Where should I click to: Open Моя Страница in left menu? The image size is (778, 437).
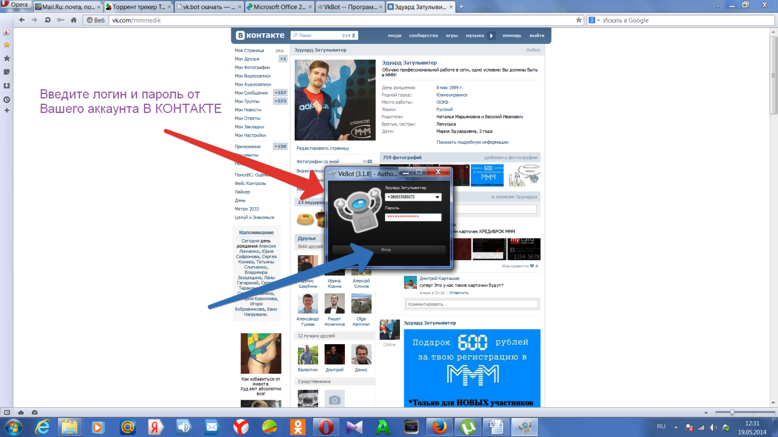pyautogui.click(x=249, y=51)
